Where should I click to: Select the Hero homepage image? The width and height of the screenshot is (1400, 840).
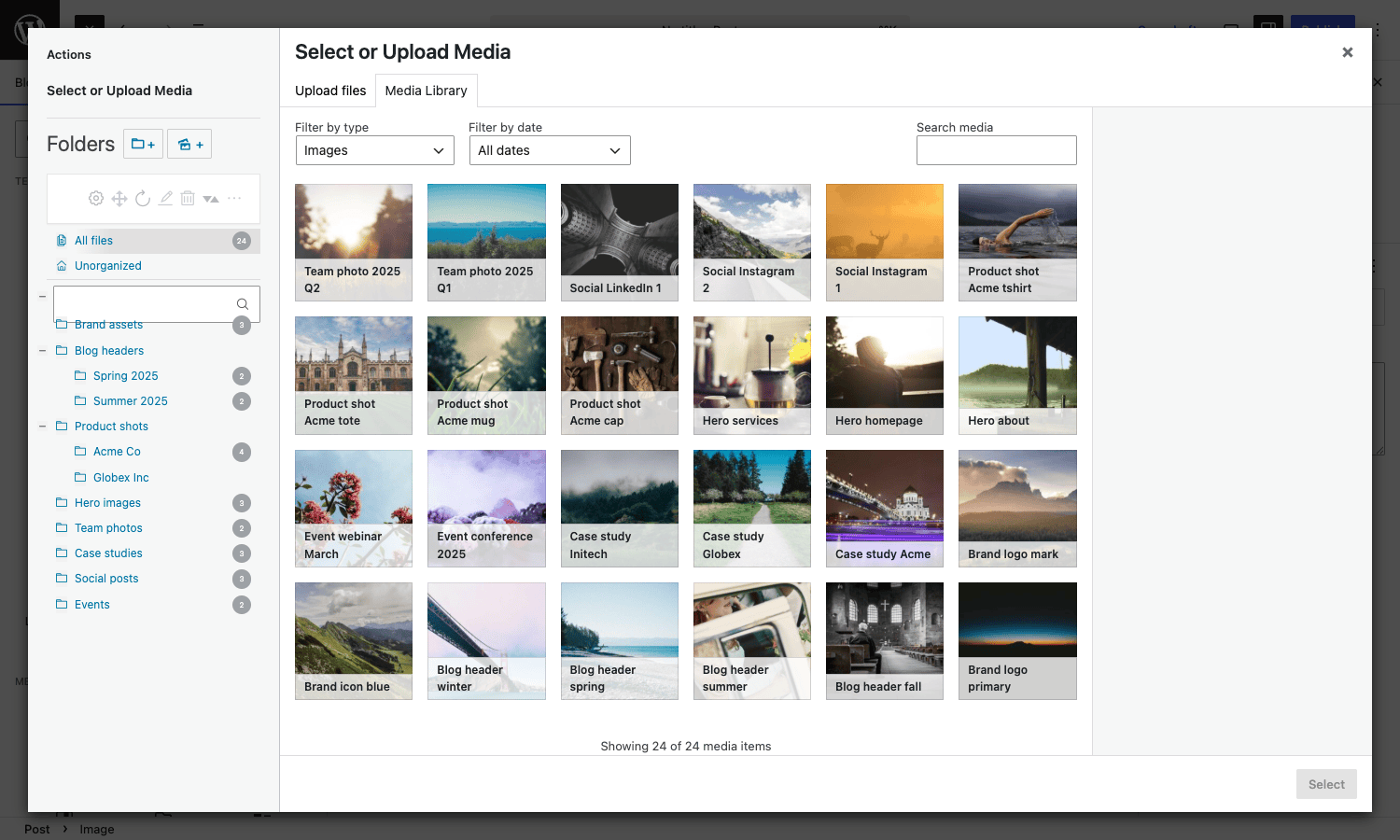point(885,375)
